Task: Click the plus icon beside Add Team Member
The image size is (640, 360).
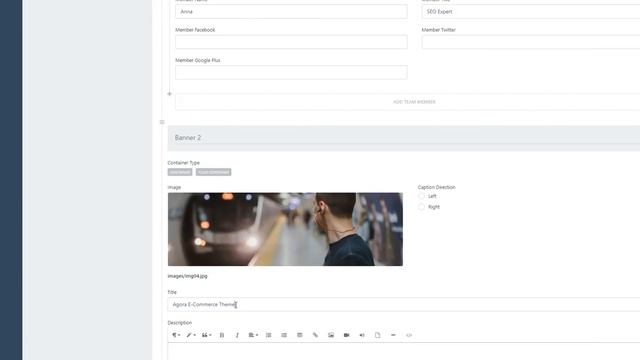Action: (169, 94)
